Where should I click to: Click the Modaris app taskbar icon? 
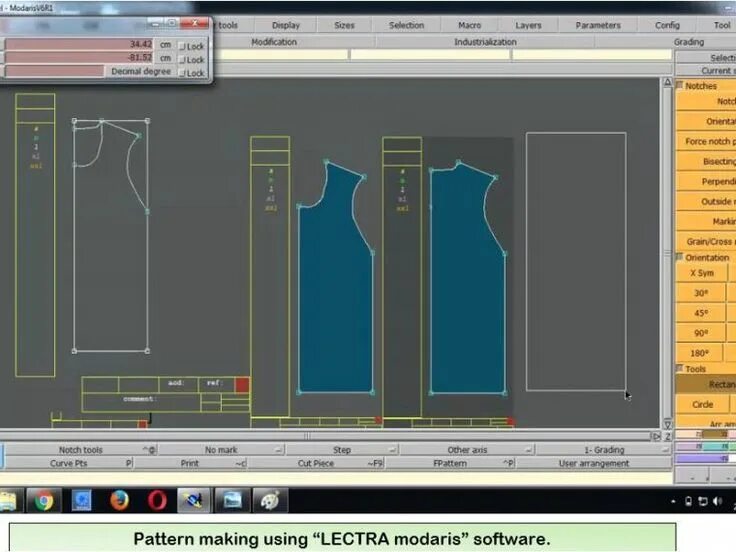(x=193, y=500)
